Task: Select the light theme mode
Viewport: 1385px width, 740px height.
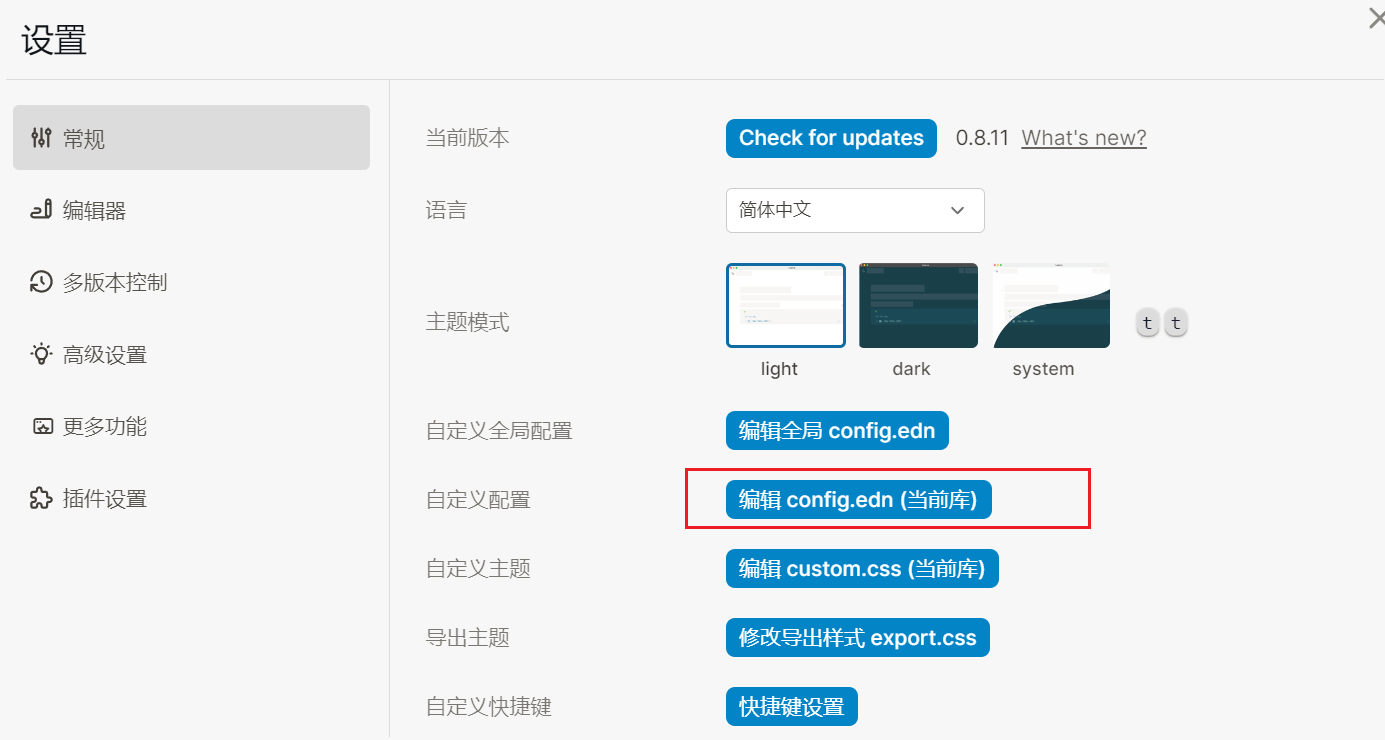Action: click(x=785, y=305)
